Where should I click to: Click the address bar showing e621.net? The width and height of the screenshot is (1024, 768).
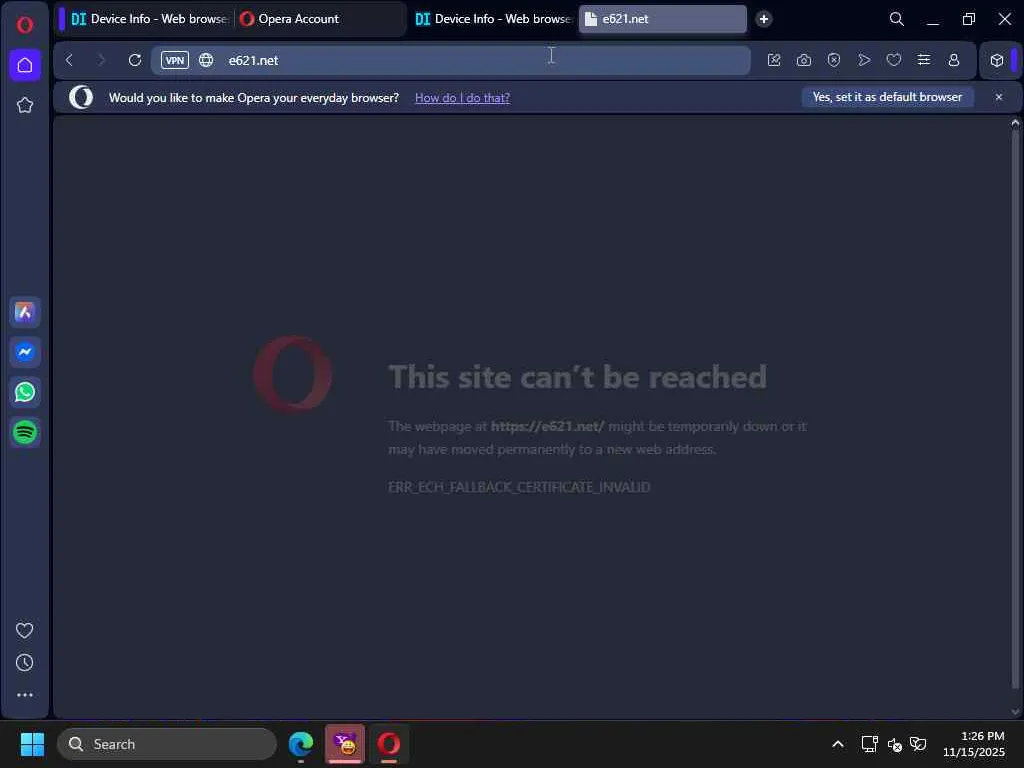coord(451,60)
